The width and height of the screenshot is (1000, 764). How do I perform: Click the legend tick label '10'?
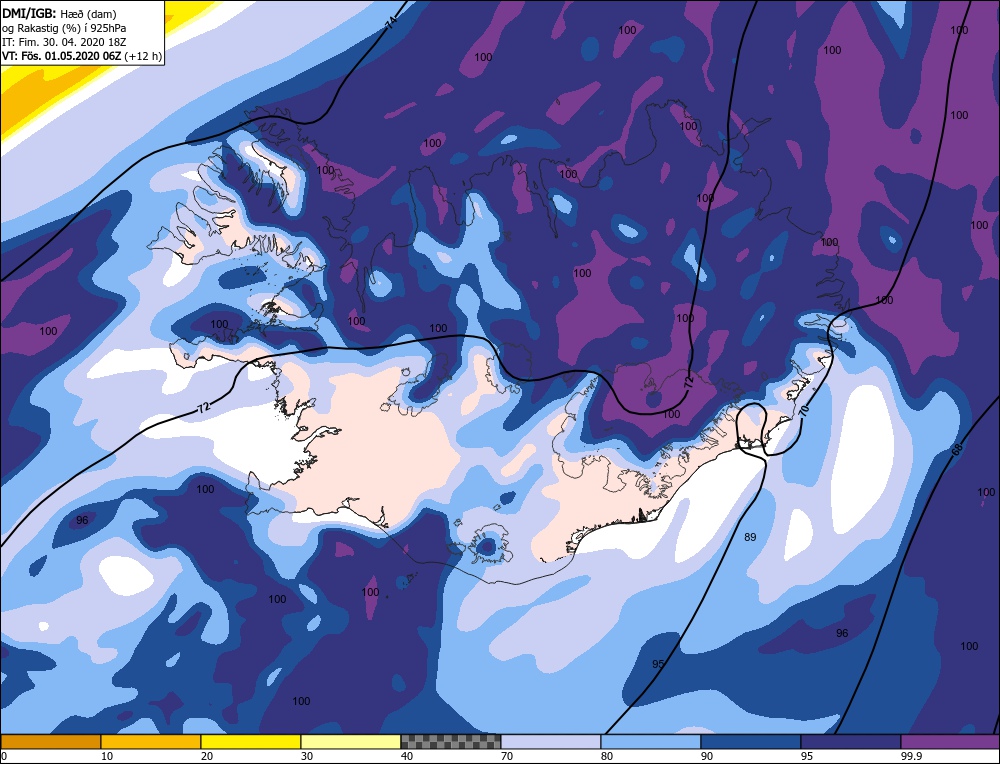click(x=107, y=756)
